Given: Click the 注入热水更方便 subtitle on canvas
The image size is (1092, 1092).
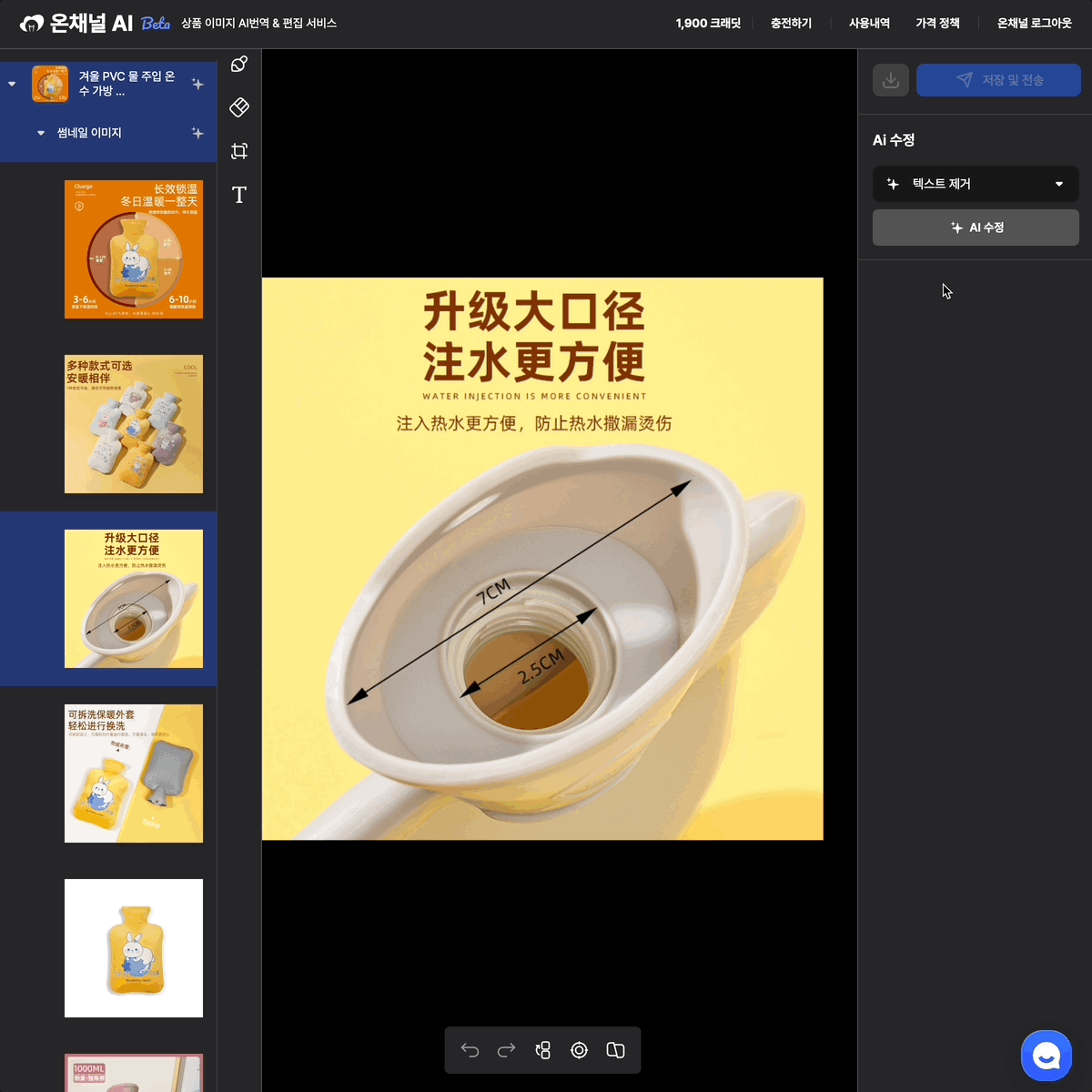Looking at the screenshot, I should click(534, 423).
